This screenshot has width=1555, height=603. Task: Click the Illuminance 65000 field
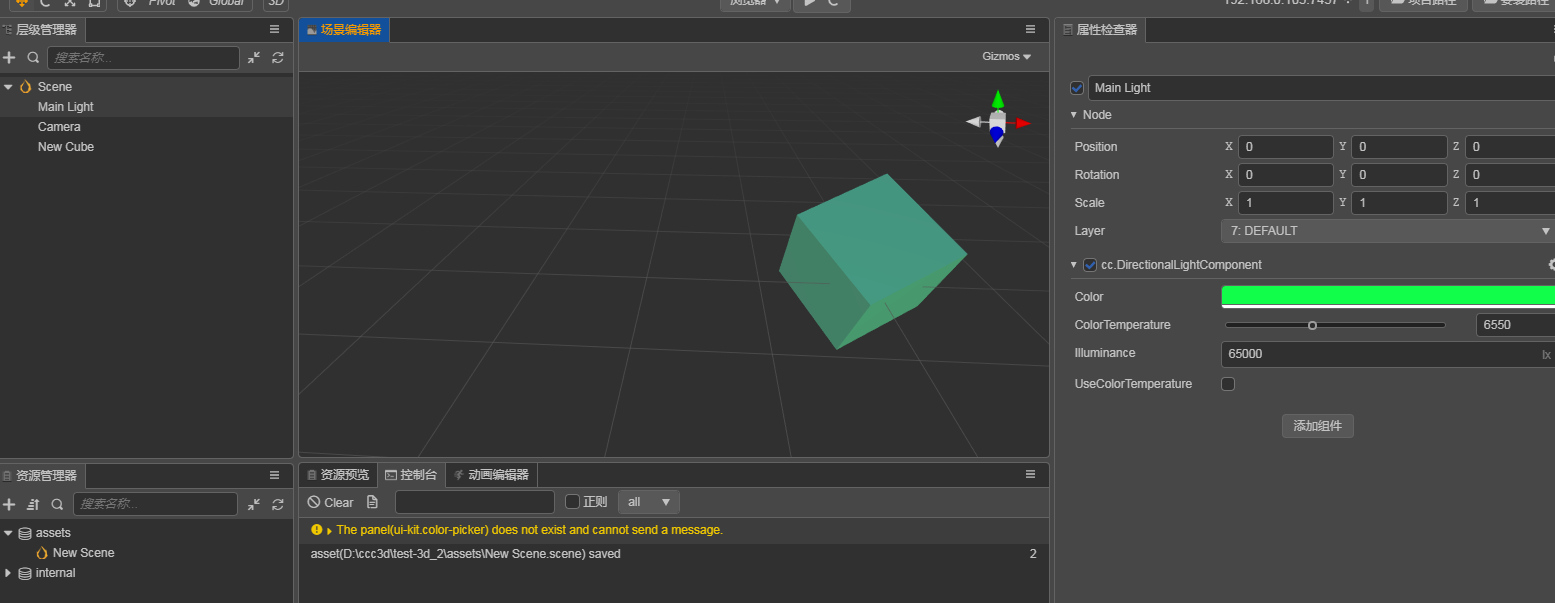(1388, 354)
